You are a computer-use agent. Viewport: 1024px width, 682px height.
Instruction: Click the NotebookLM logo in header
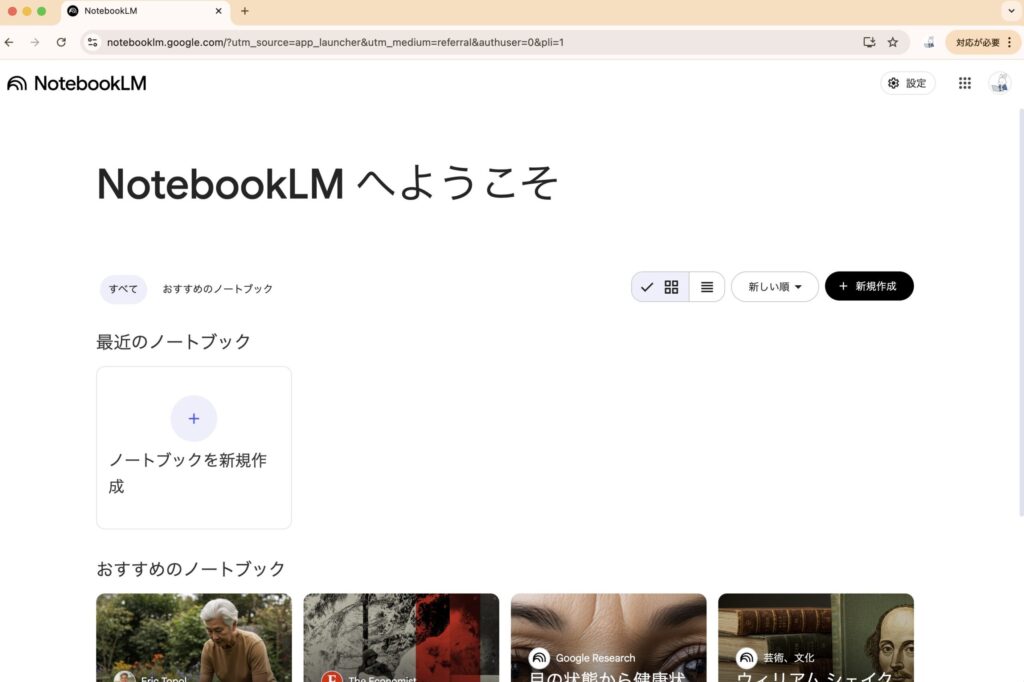[x=77, y=83]
